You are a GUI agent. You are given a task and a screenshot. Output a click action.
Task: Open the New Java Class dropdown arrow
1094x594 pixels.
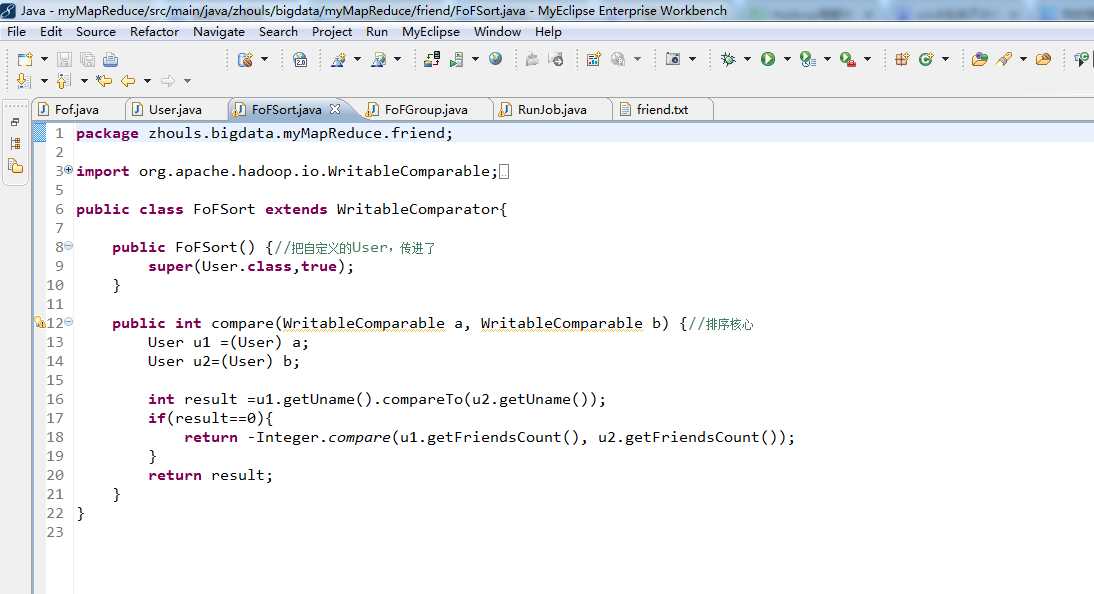(x=945, y=59)
